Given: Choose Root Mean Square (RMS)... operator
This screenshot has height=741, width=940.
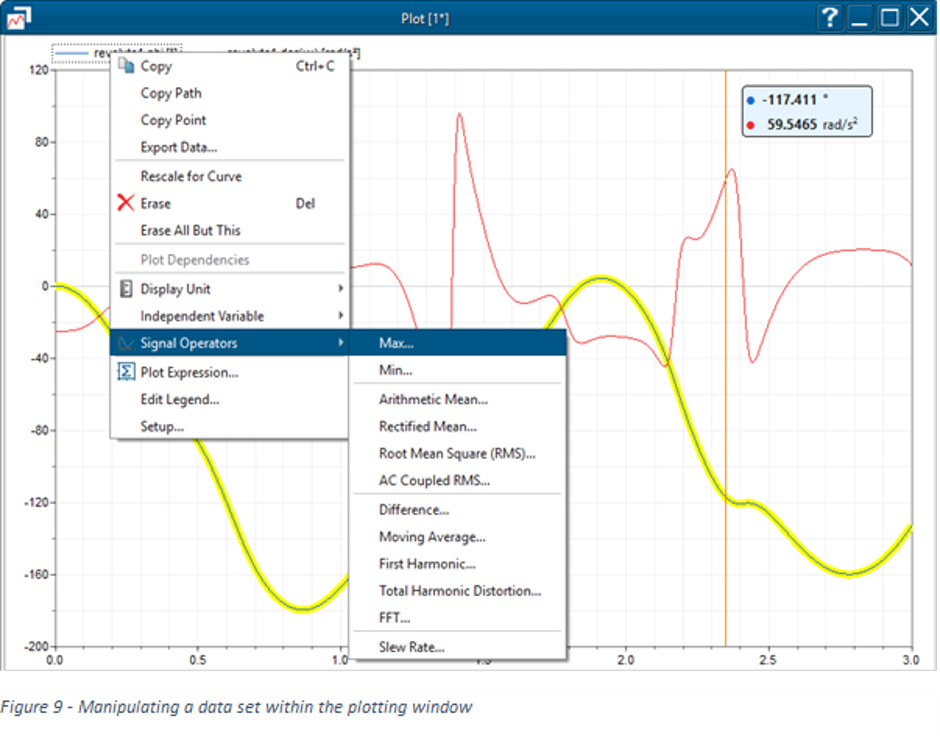Looking at the screenshot, I should tap(458, 453).
